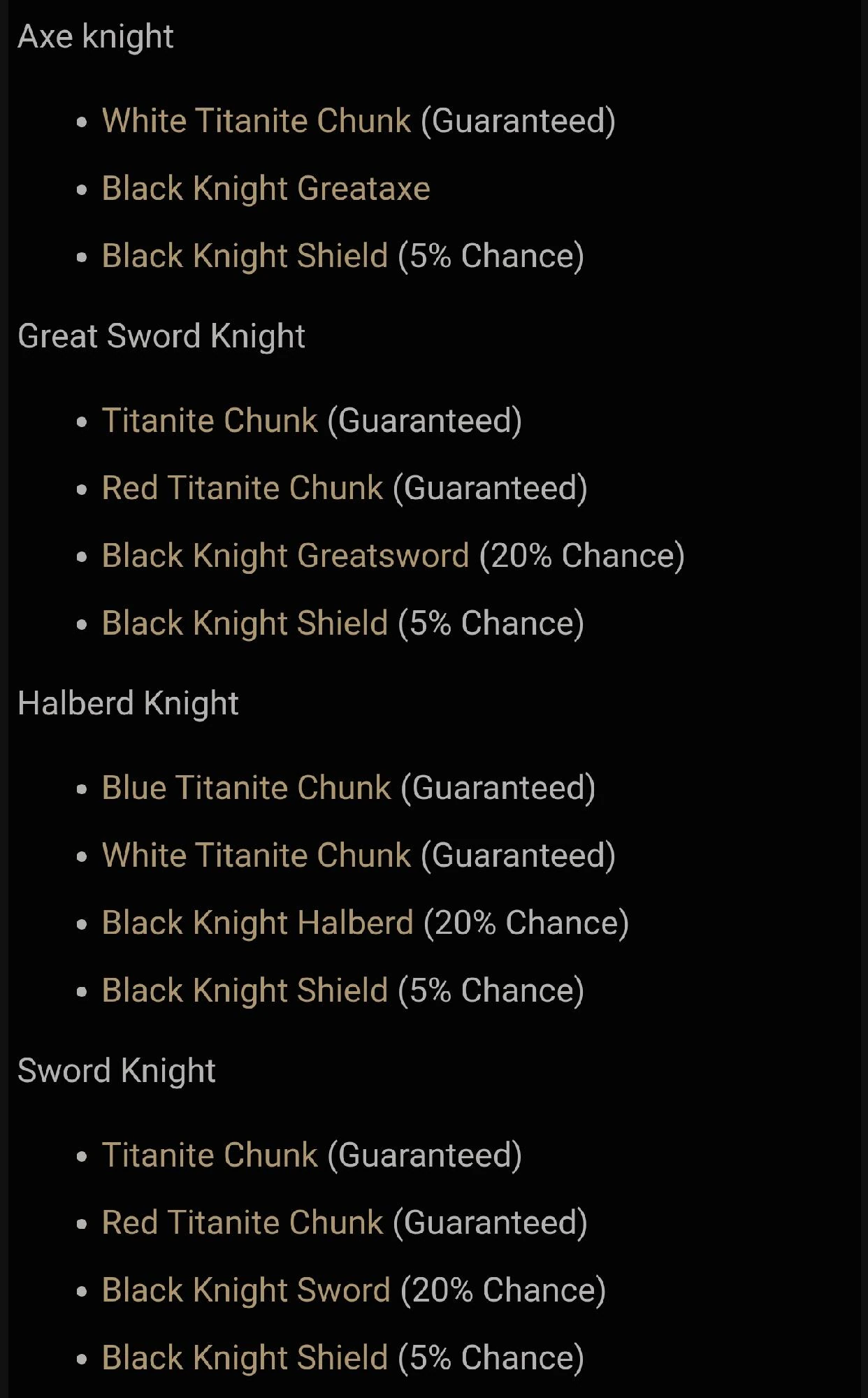Open Black Knight Shield link under Sword Knight
This screenshot has width=868, height=1398.
pos(245,1358)
